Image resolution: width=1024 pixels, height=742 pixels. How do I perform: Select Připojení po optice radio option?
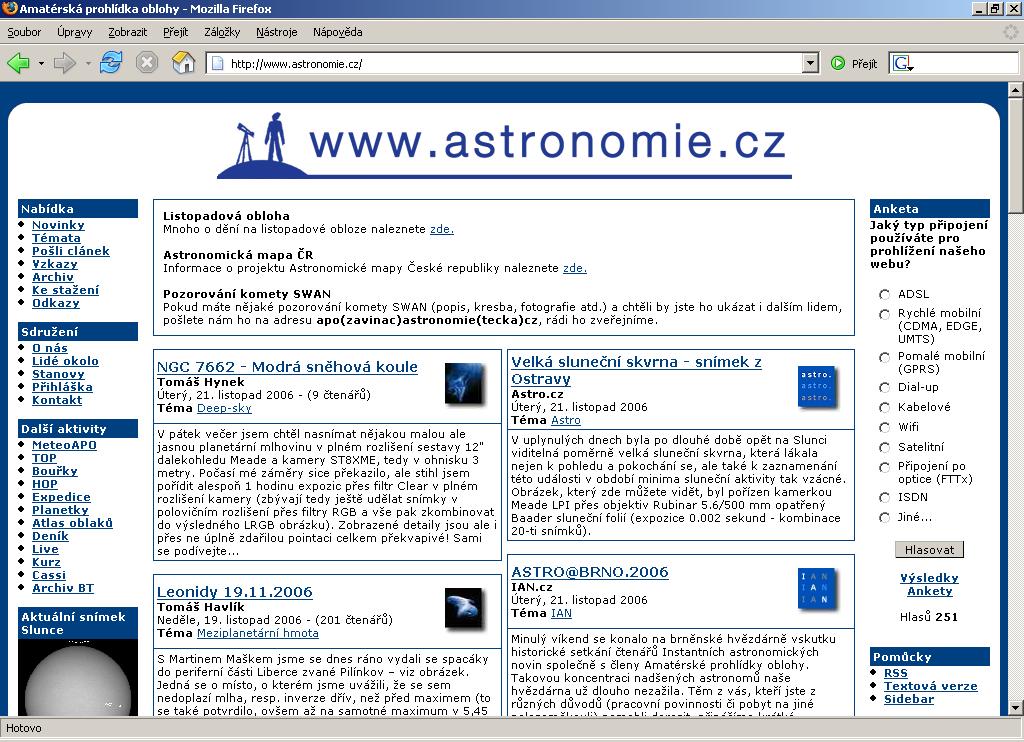coord(884,467)
